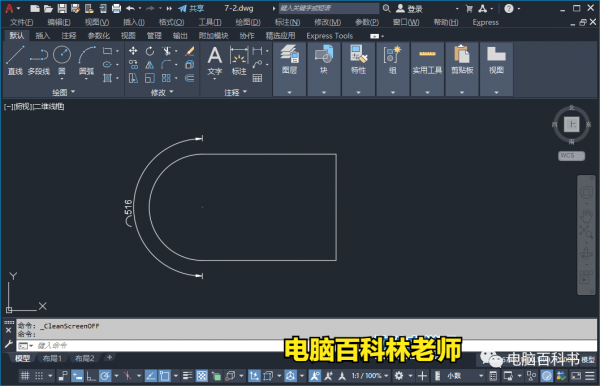Image resolution: width=600 pixels, height=386 pixels.
Task: Select the Move tool in 修改 panel
Action: (x=133, y=51)
